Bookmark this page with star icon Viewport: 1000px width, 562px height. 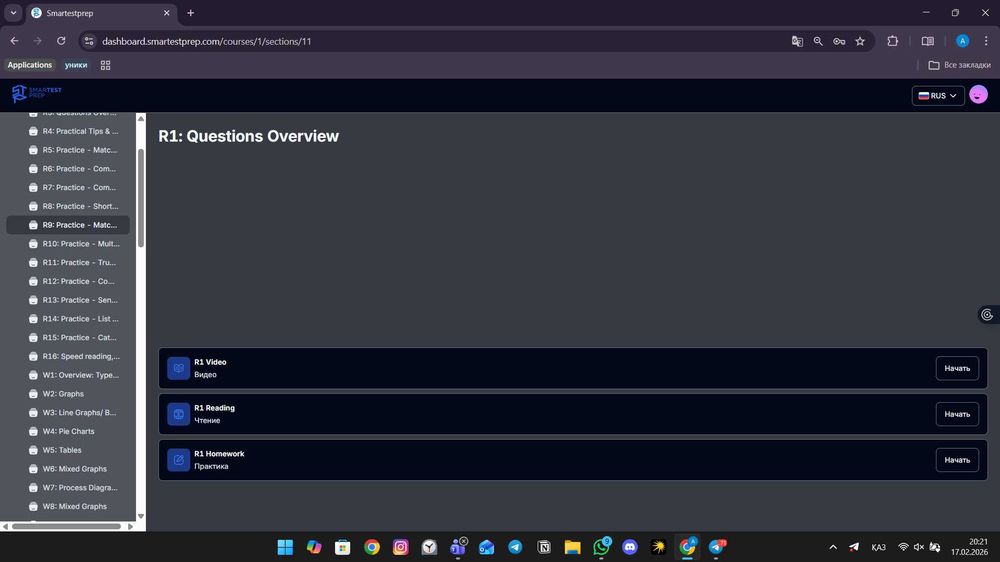click(860, 41)
